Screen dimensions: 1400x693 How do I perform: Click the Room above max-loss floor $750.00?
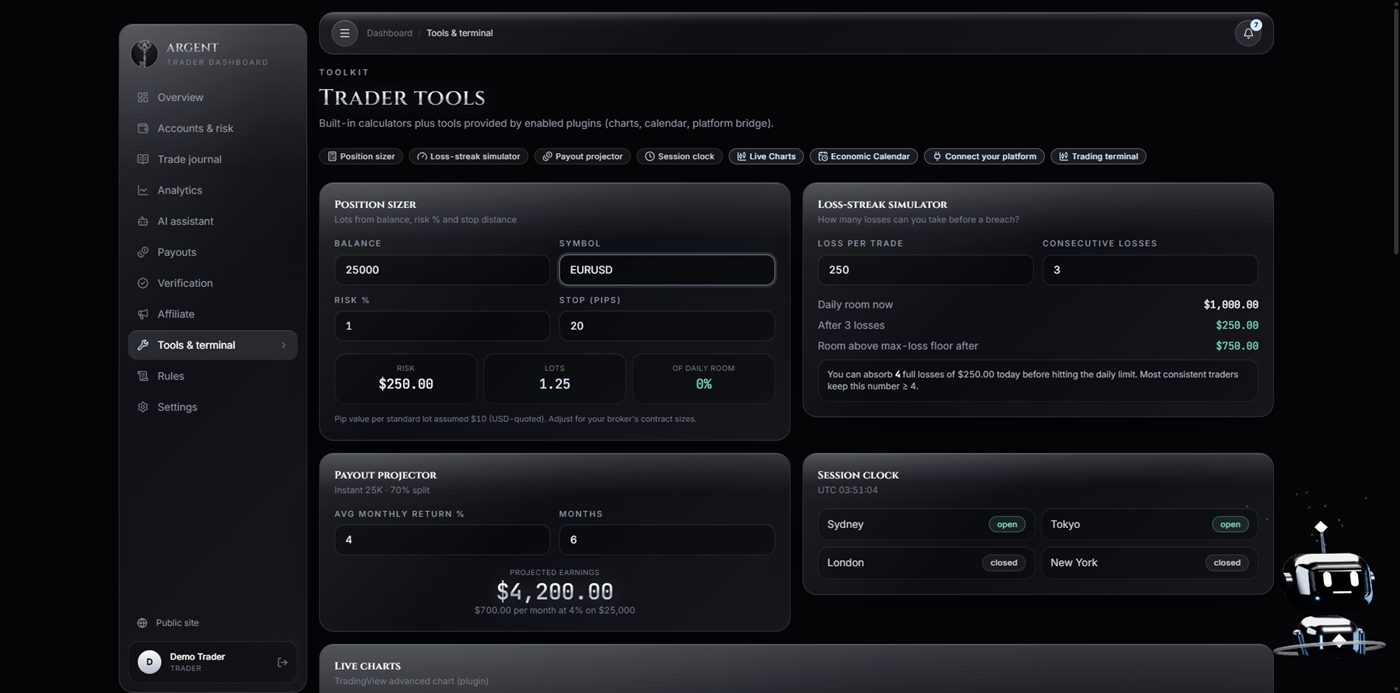pos(1237,346)
